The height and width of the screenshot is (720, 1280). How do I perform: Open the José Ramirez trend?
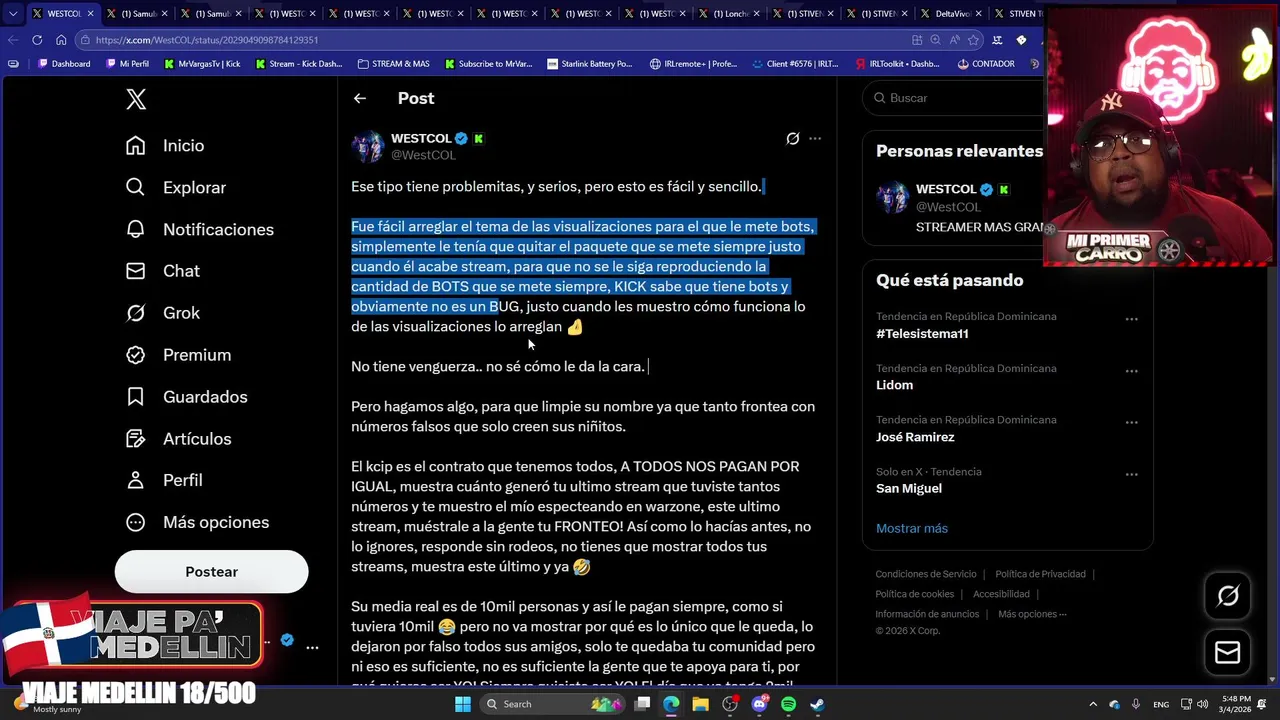(x=915, y=437)
